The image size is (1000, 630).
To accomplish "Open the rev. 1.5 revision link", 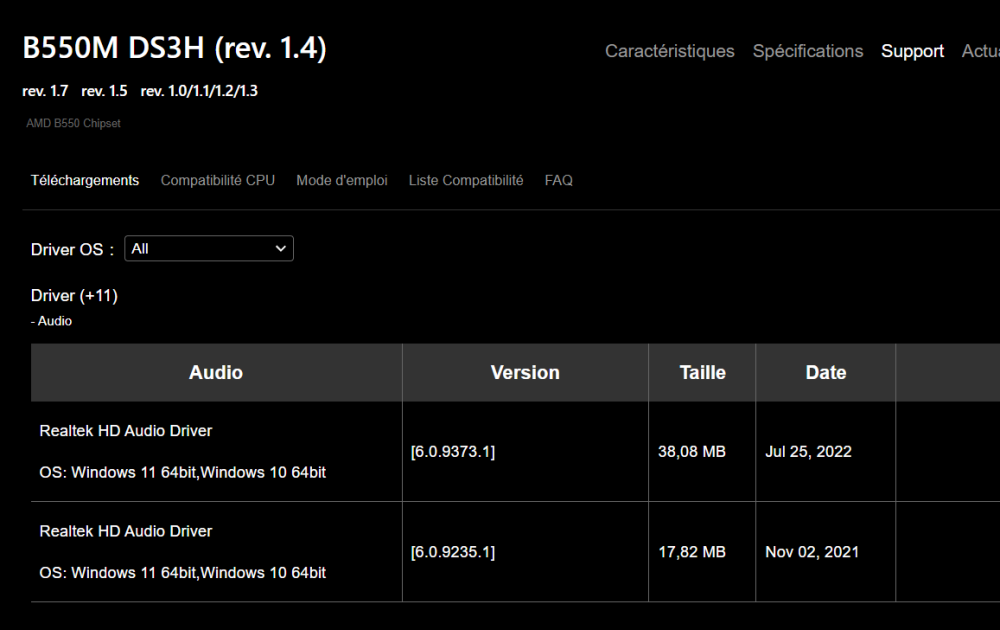I will click(104, 91).
